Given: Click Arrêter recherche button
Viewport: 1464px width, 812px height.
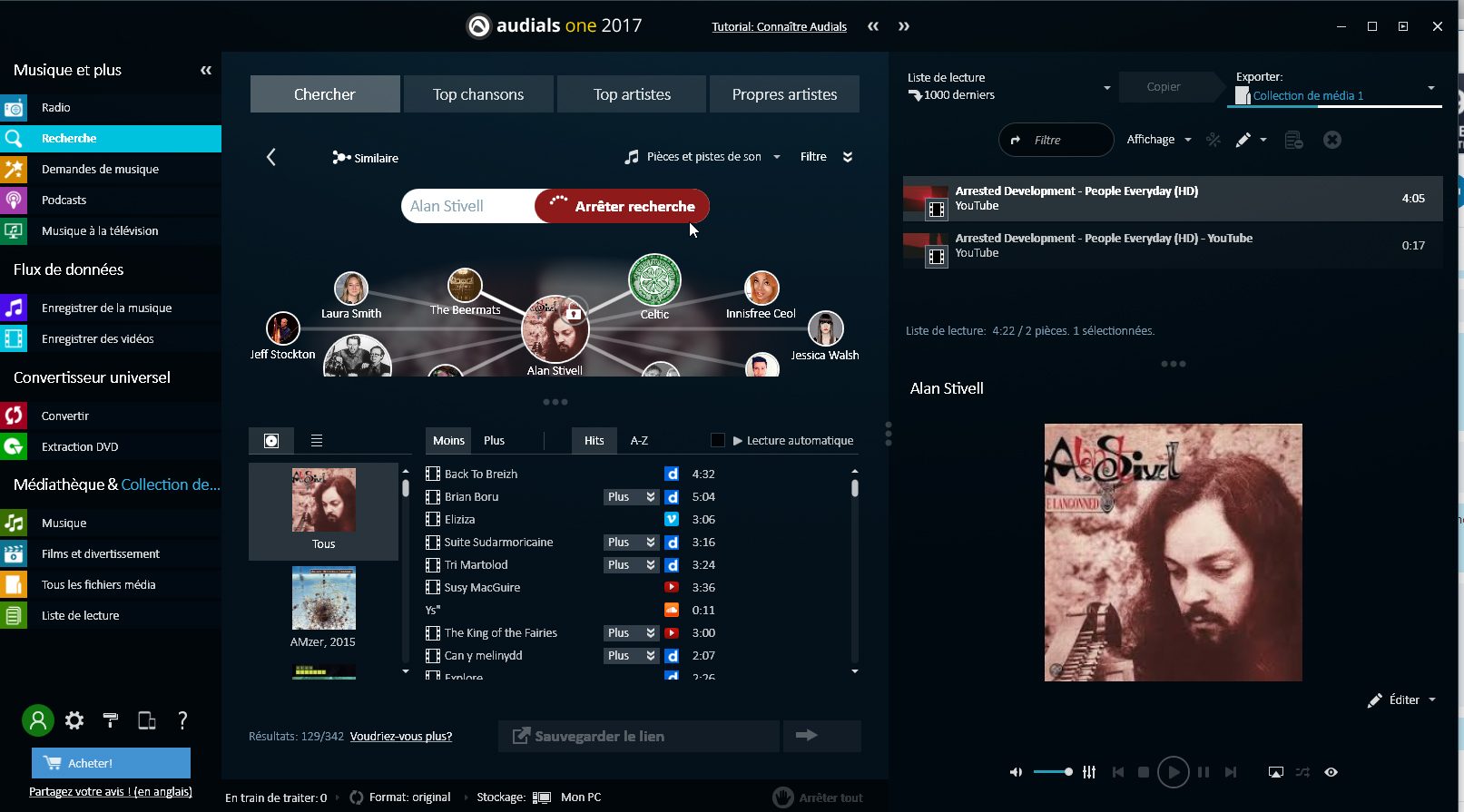Looking at the screenshot, I should (623, 206).
